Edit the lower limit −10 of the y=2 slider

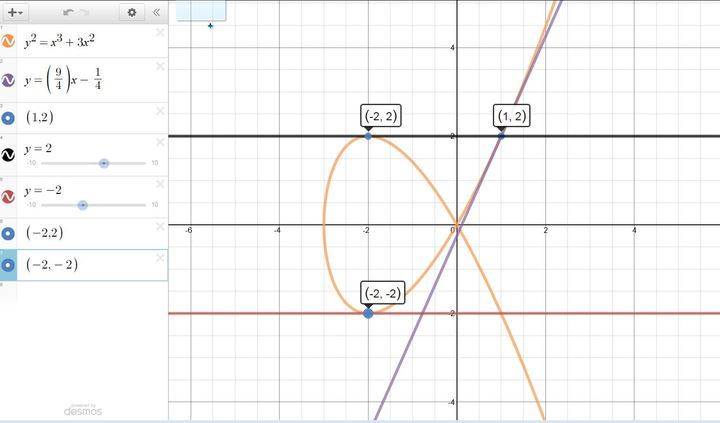(31, 163)
